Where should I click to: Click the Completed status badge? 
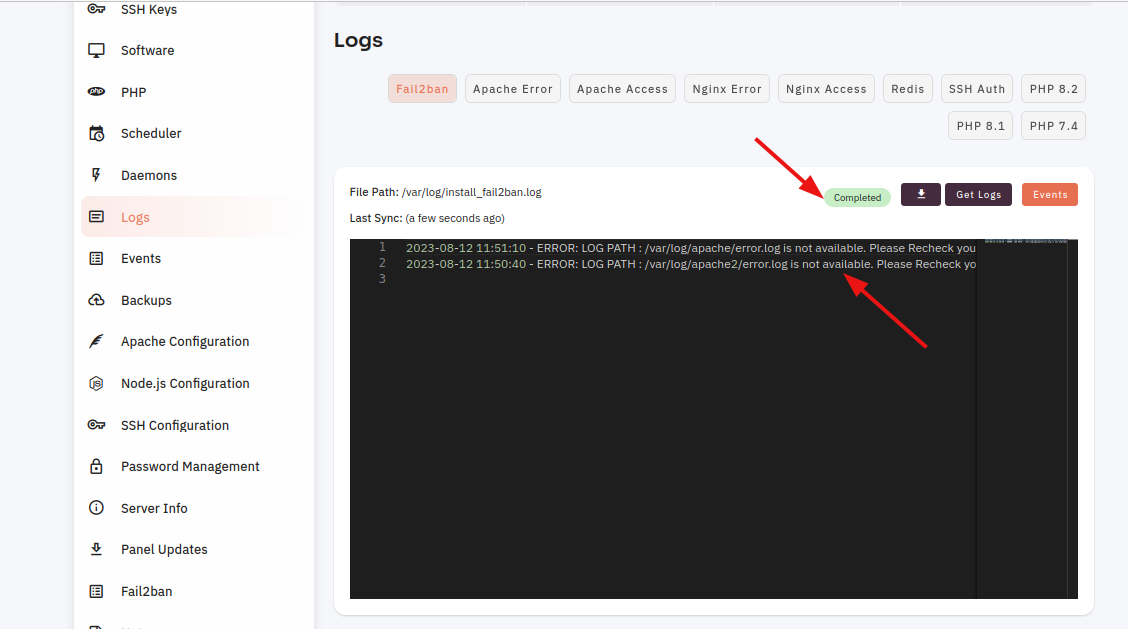[858, 197]
